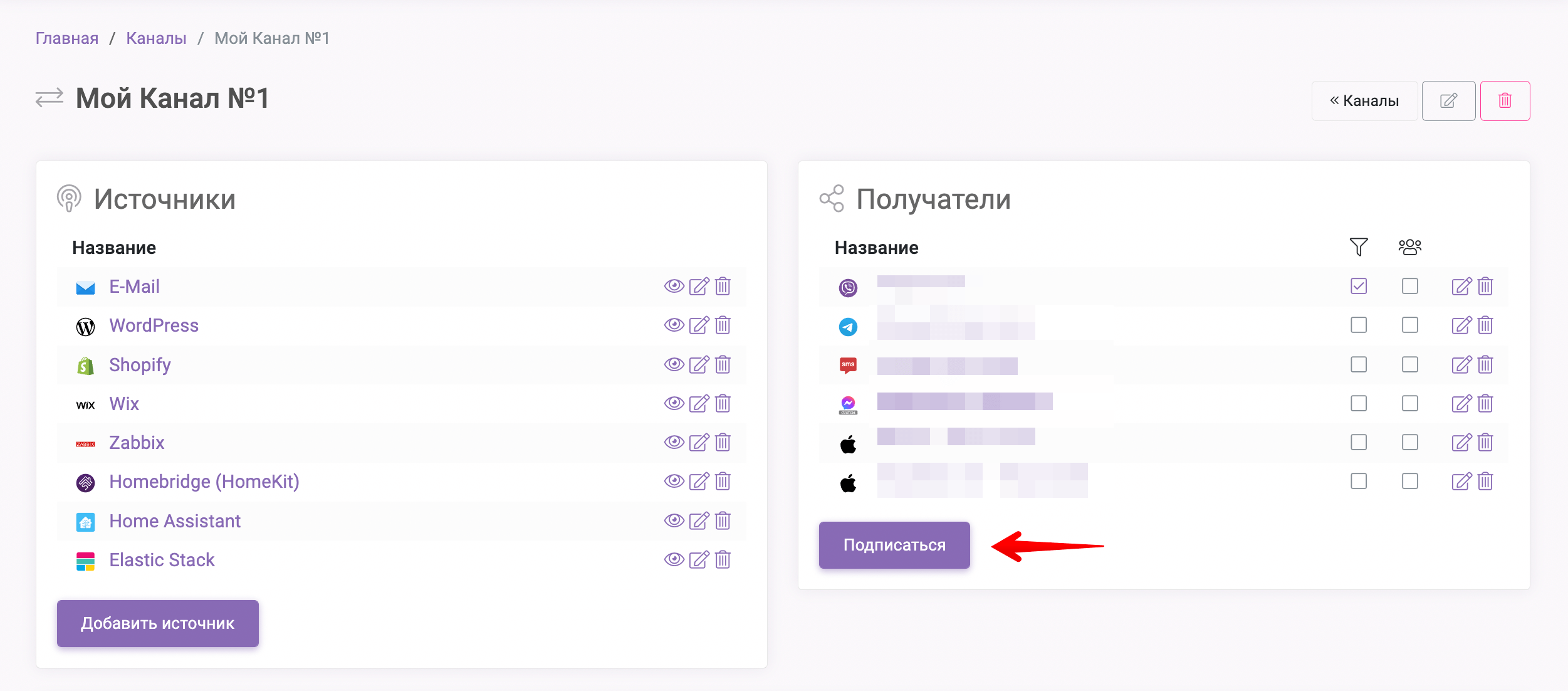The height and width of the screenshot is (691, 1568).
Task: Edit the Elastic Stack source
Action: (699, 559)
